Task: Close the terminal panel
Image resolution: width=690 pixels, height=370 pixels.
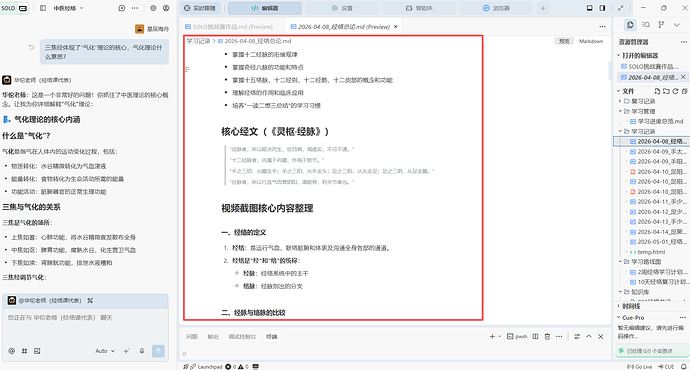Action: pyautogui.click(x=601, y=337)
